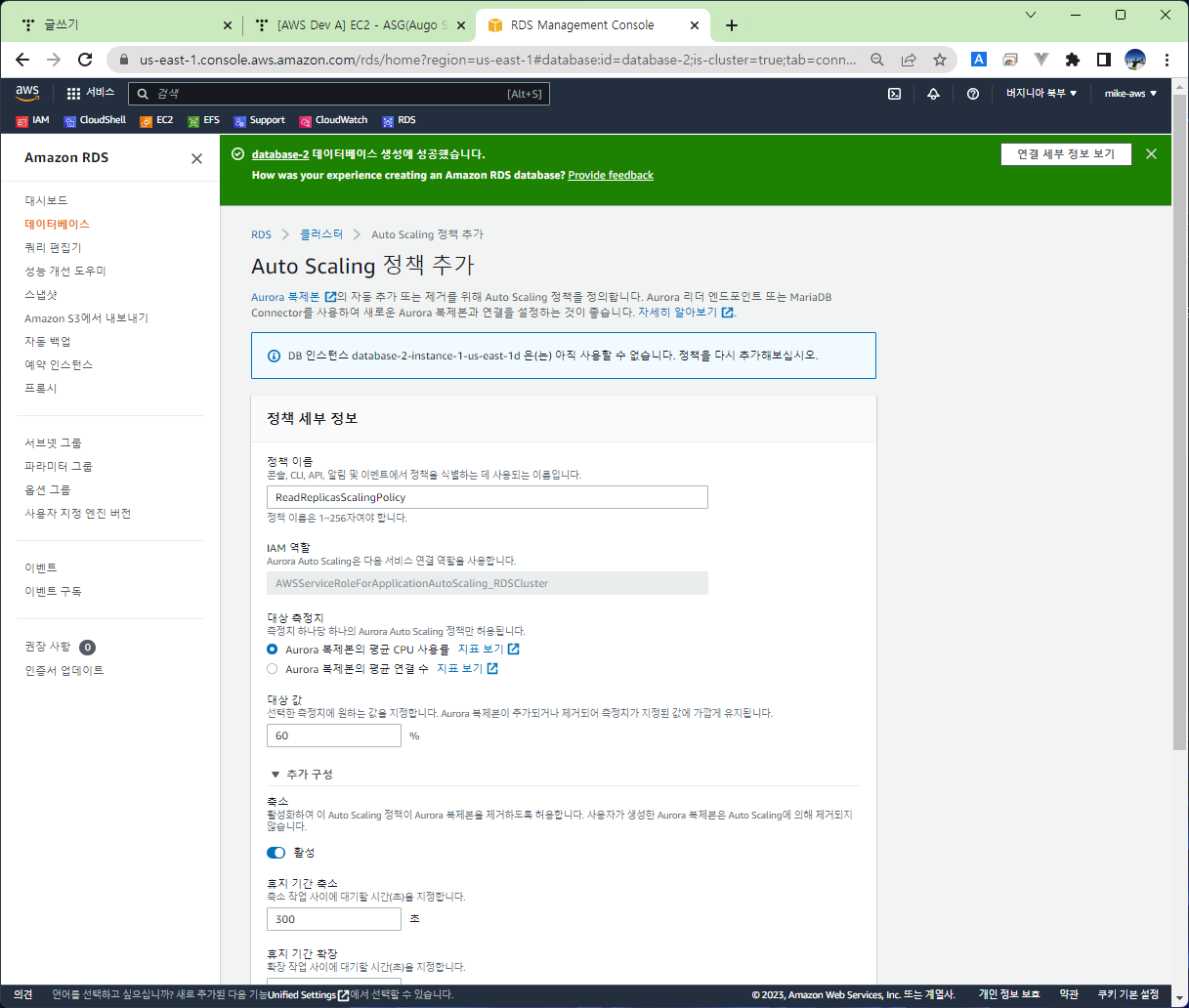Open 지표 보기 link for CPU utilization

tap(488, 649)
